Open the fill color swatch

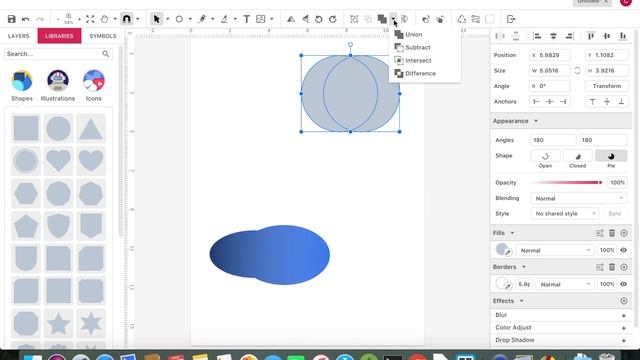(x=503, y=249)
